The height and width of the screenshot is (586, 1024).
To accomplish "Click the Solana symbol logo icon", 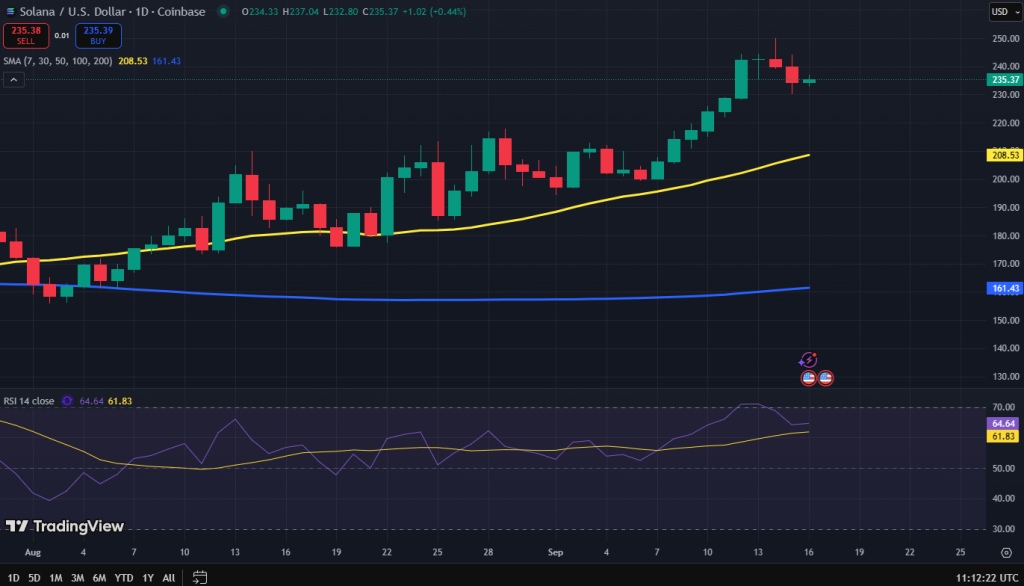I will (10, 12).
